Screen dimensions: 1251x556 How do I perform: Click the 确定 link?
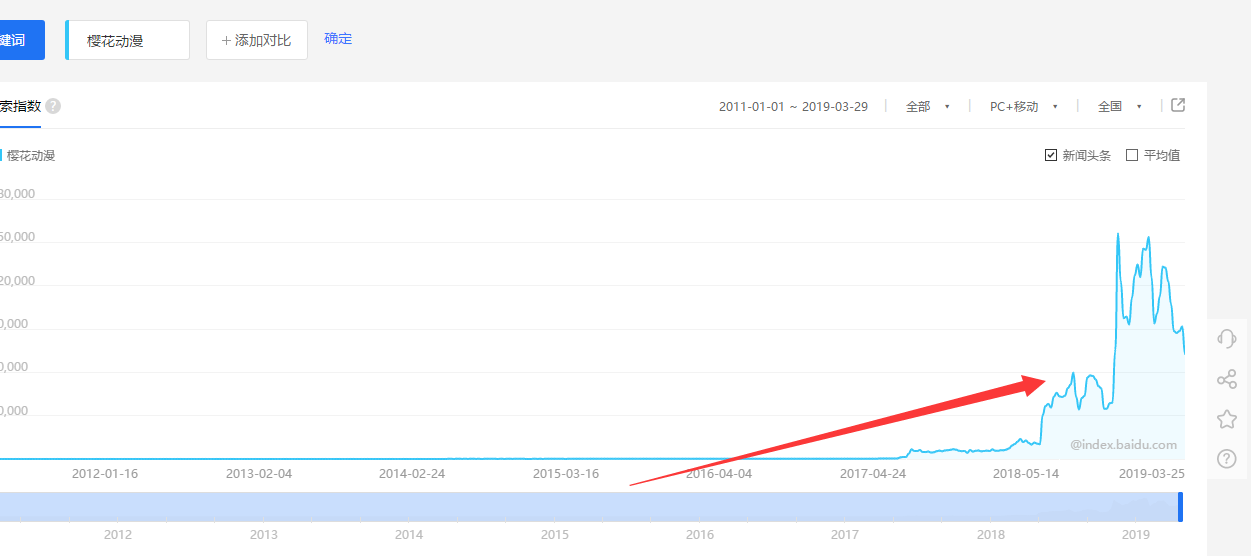tap(338, 39)
